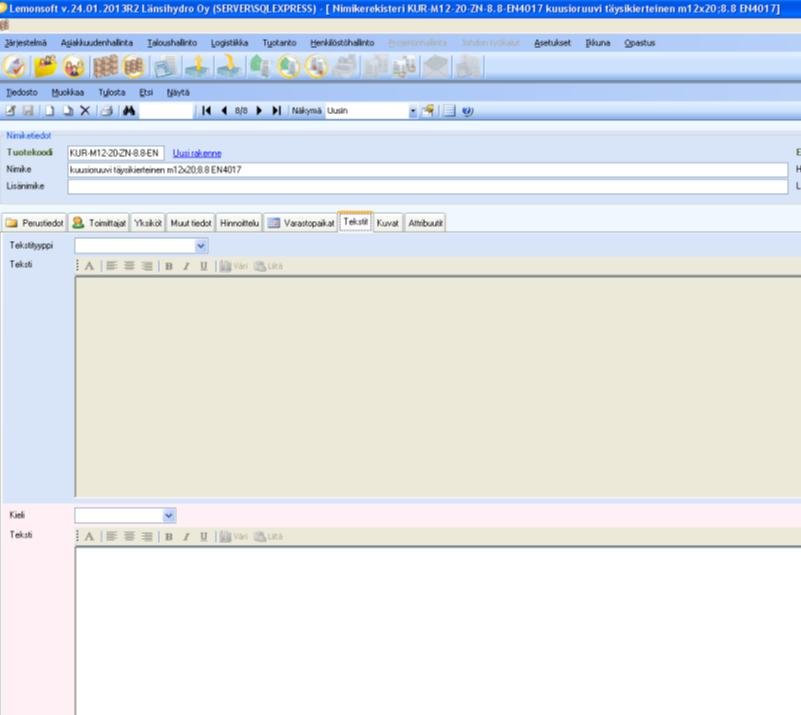Switch to the Varastopaikat tab
The width and height of the screenshot is (801, 715).
(x=301, y=223)
